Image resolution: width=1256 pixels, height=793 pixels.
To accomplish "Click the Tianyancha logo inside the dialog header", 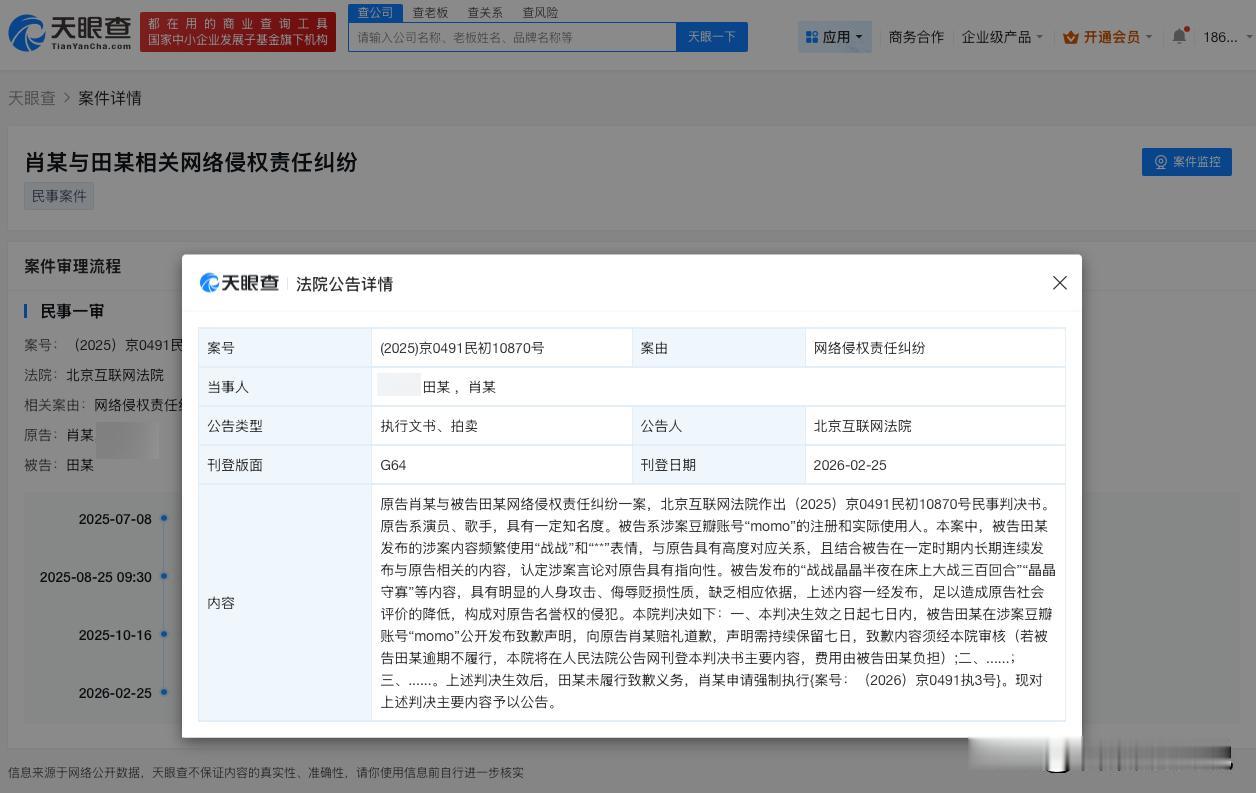I will (238, 283).
